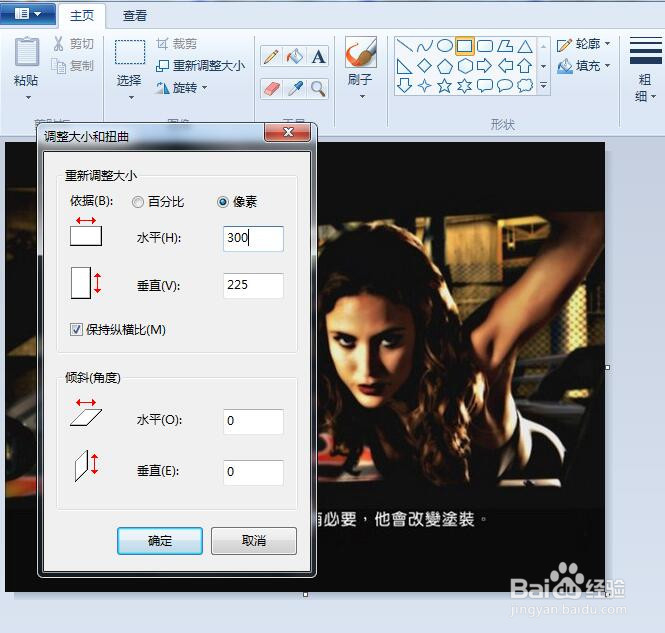Select the Fill with color bucket tool
The height and width of the screenshot is (633, 665).
(295, 56)
